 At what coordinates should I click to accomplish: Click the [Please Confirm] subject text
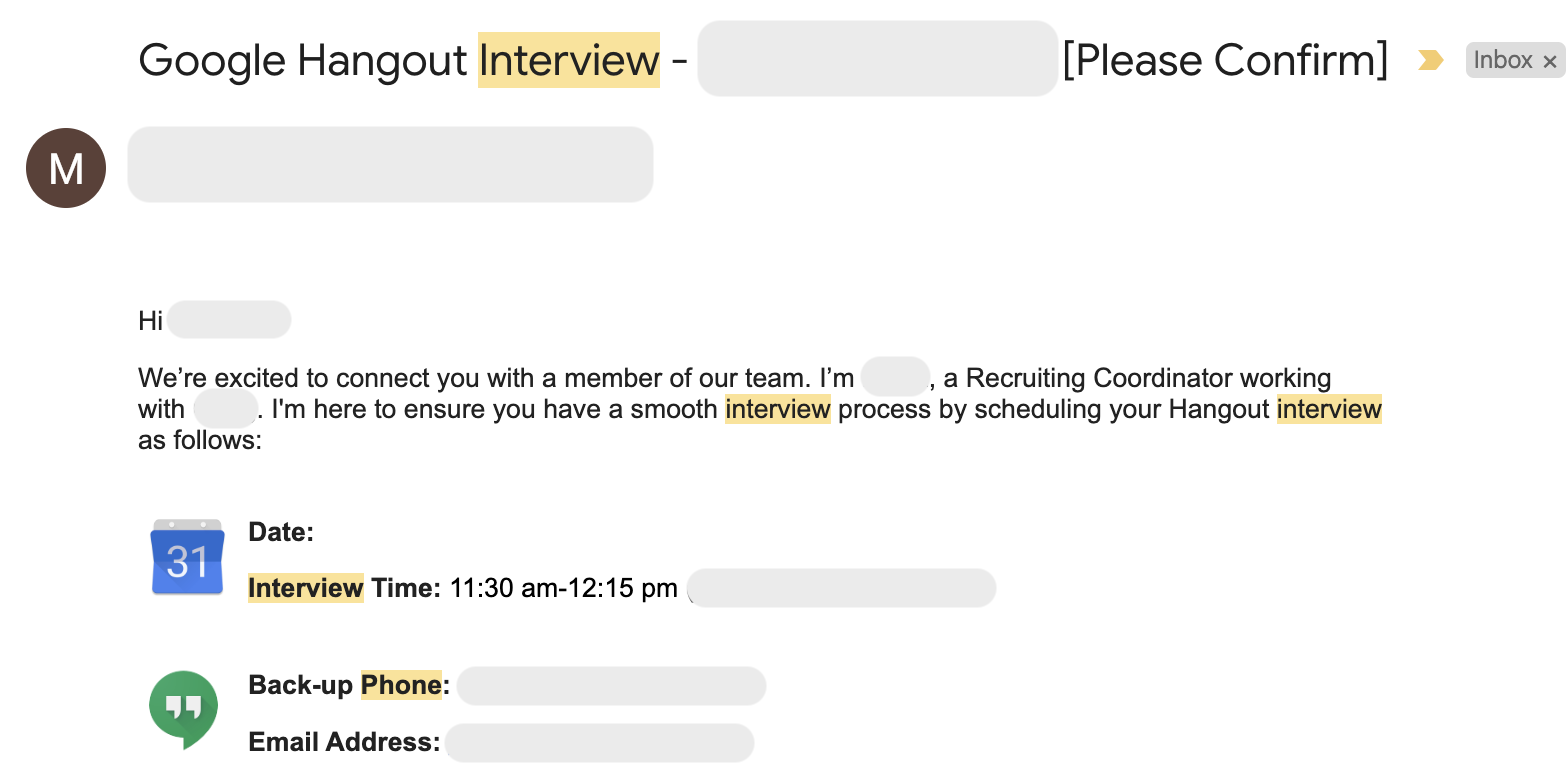1225,60
